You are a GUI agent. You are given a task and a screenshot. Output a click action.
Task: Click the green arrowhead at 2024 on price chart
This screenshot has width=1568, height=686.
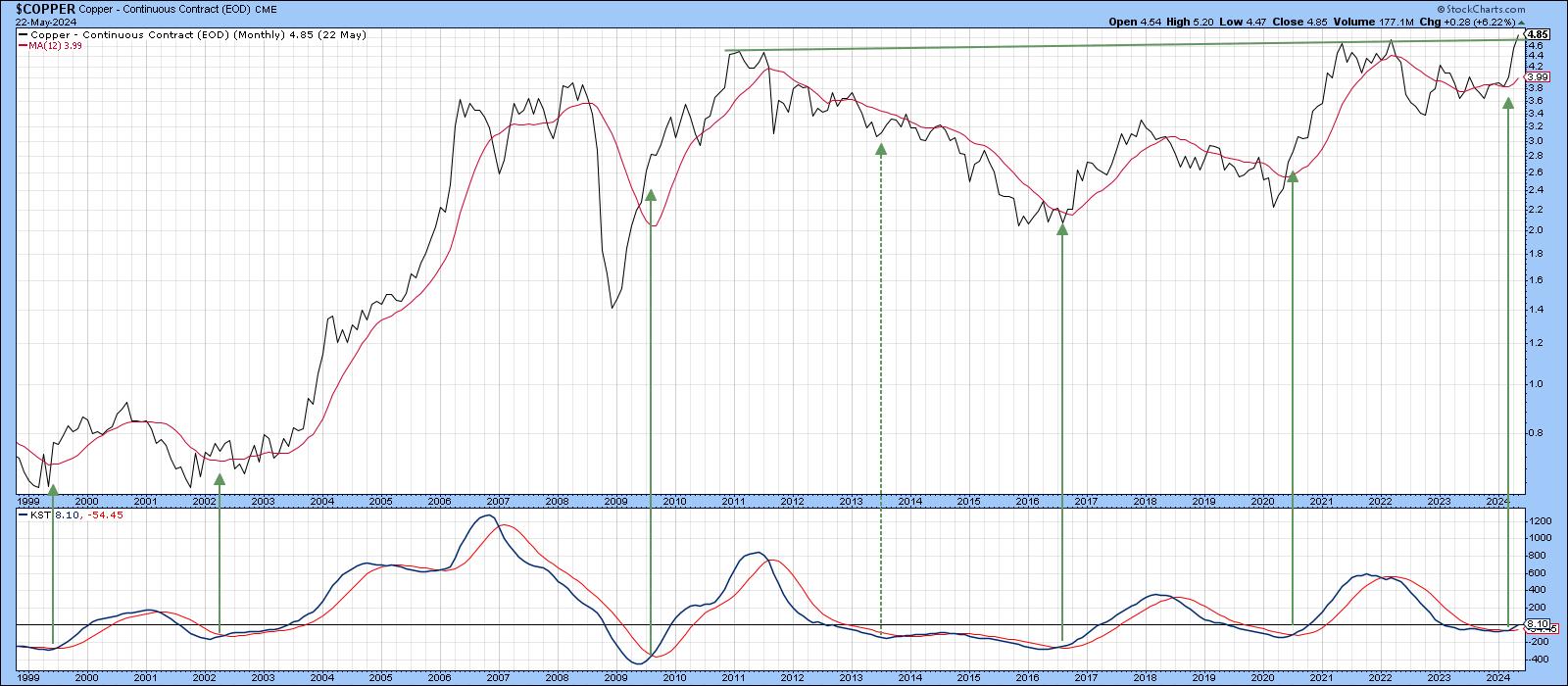pyautogui.click(x=1508, y=102)
